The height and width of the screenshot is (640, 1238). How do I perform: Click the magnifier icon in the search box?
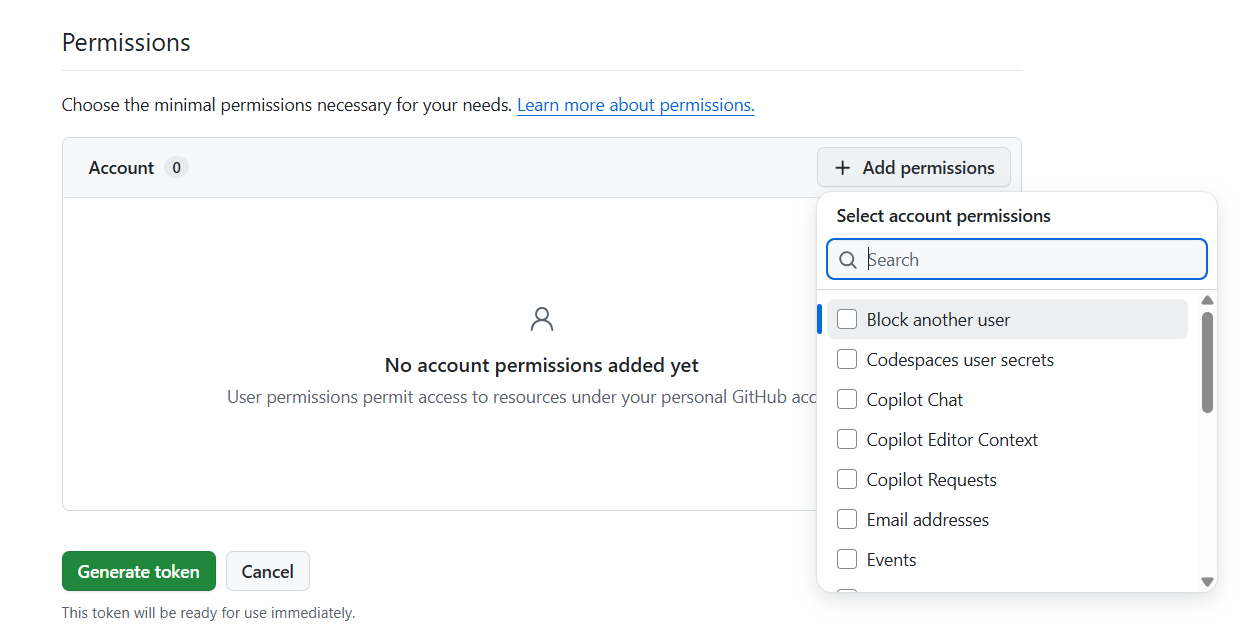click(x=848, y=260)
